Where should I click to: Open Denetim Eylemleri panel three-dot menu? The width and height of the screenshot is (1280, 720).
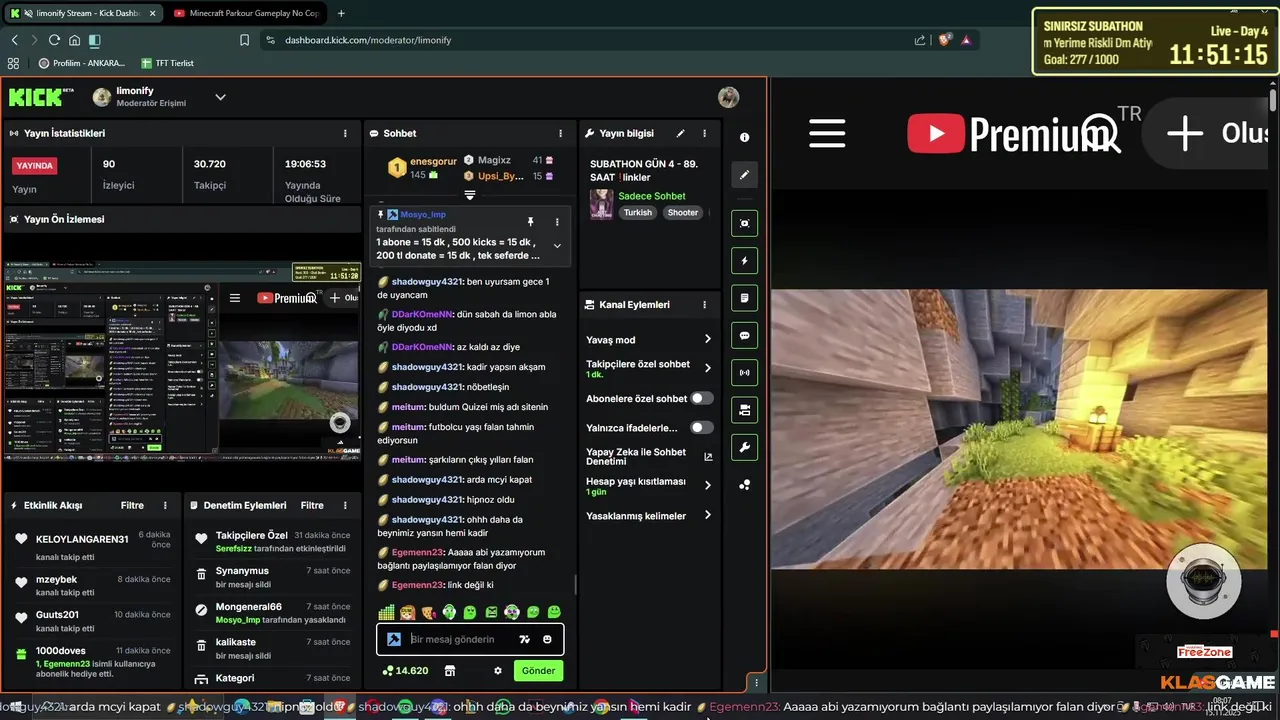point(346,505)
